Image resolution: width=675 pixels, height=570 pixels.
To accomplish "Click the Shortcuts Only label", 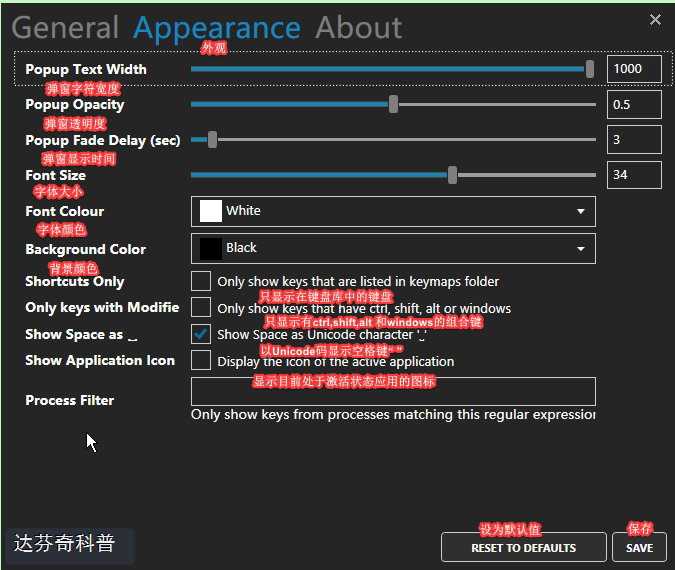I will tap(74, 281).
